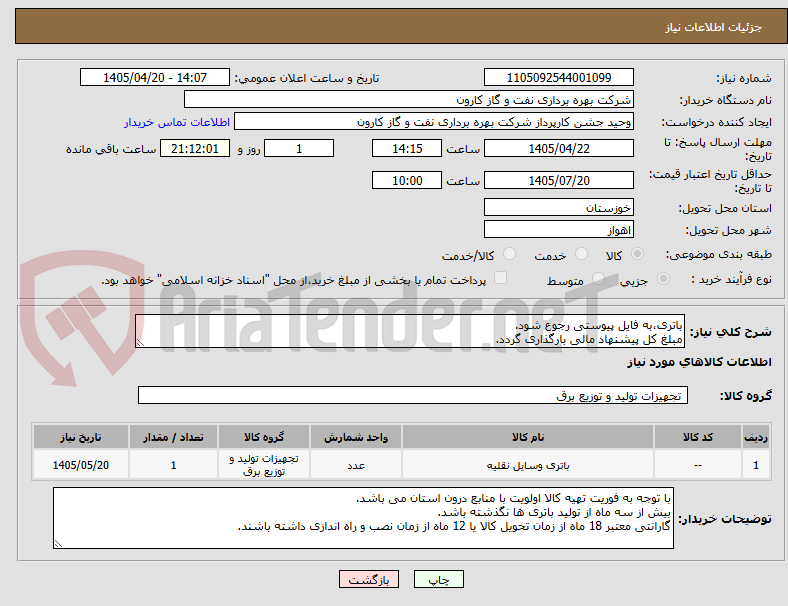Click the توضیحات خریدار buyer notes textarea
This screenshot has width=788, height=606.
(363, 518)
